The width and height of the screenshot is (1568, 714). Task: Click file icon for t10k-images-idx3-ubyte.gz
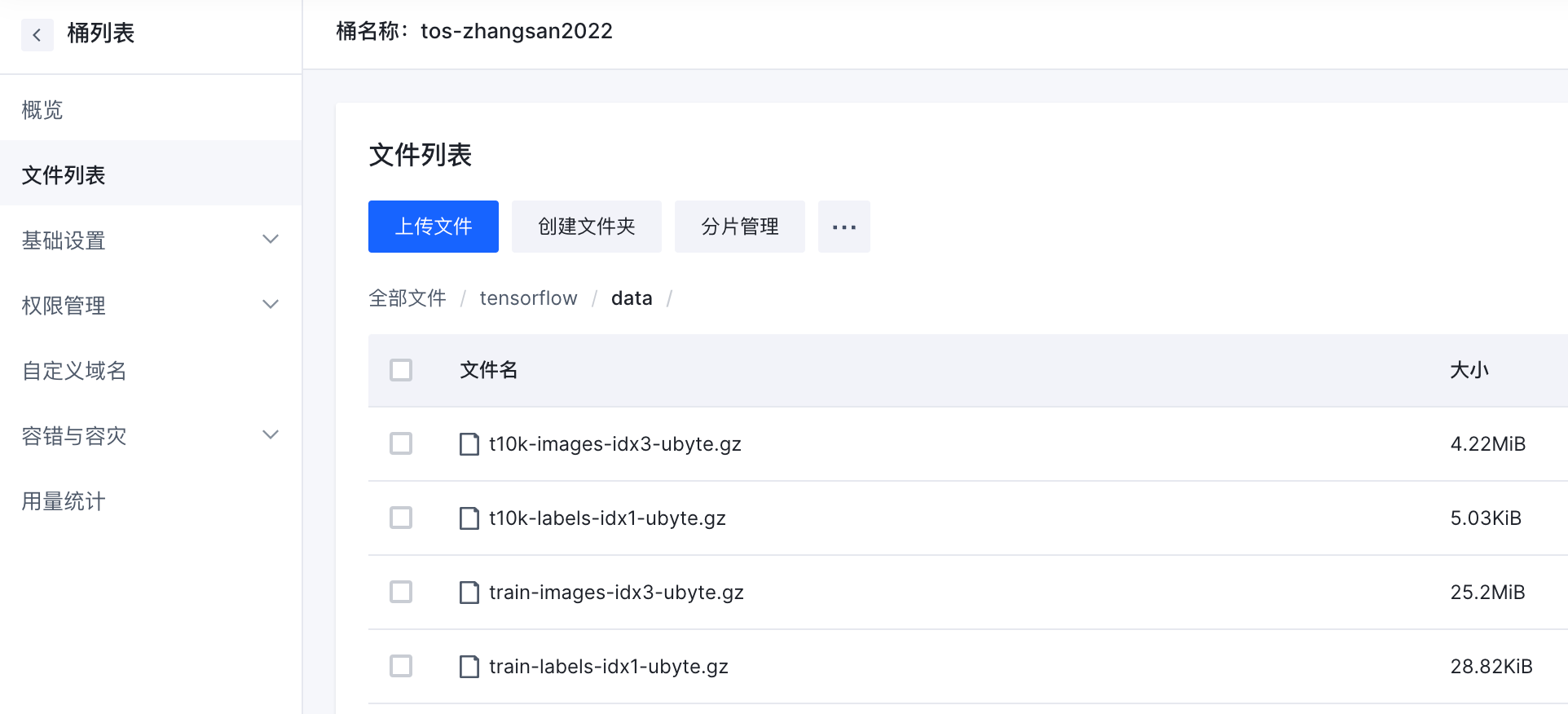(x=469, y=444)
